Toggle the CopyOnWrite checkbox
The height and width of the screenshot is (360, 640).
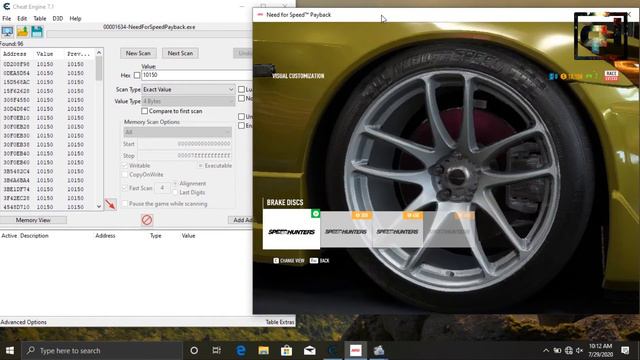point(125,175)
